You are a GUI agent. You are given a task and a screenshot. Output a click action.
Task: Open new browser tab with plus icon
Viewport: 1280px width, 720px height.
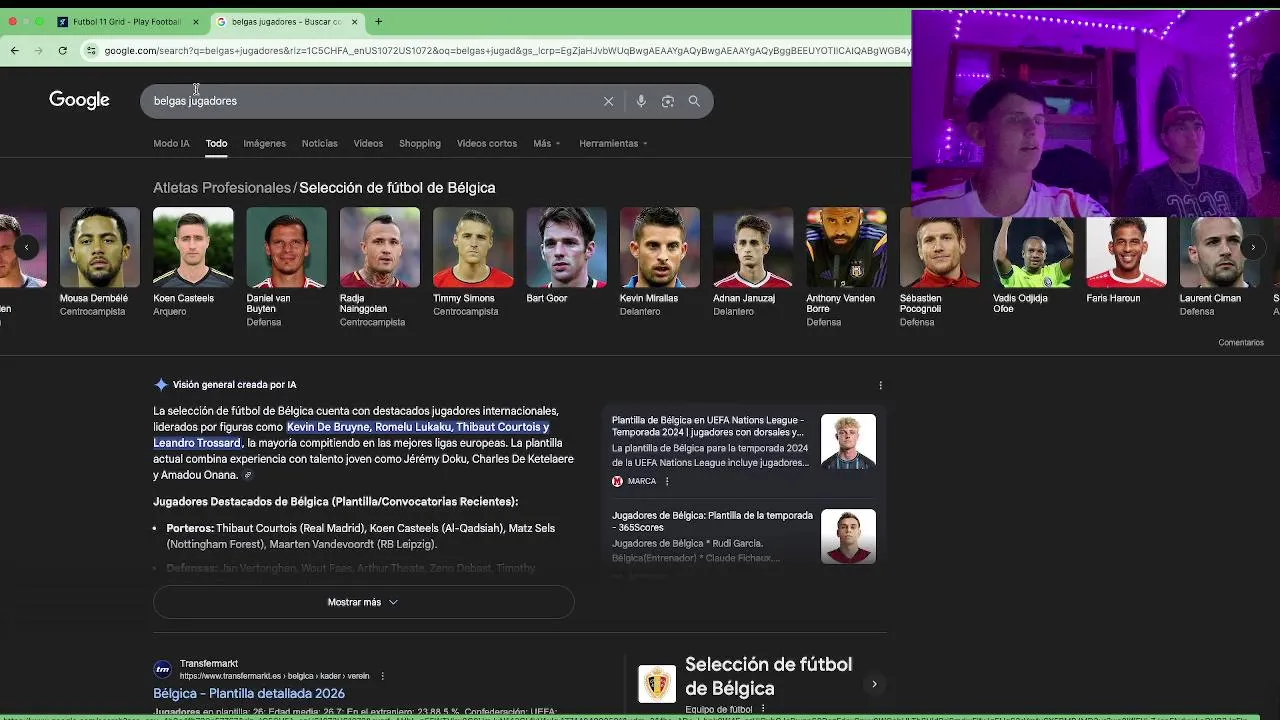pyautogui.click(x=378, y=21)
